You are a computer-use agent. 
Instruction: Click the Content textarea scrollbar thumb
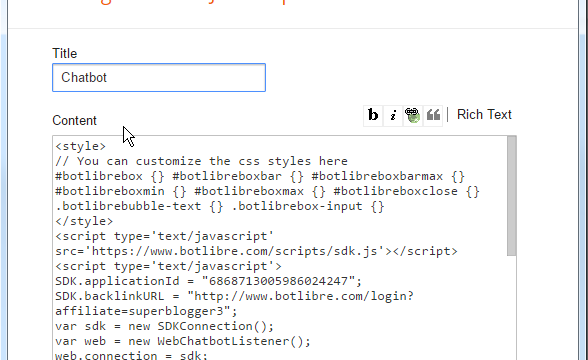[x=512, y=196]
